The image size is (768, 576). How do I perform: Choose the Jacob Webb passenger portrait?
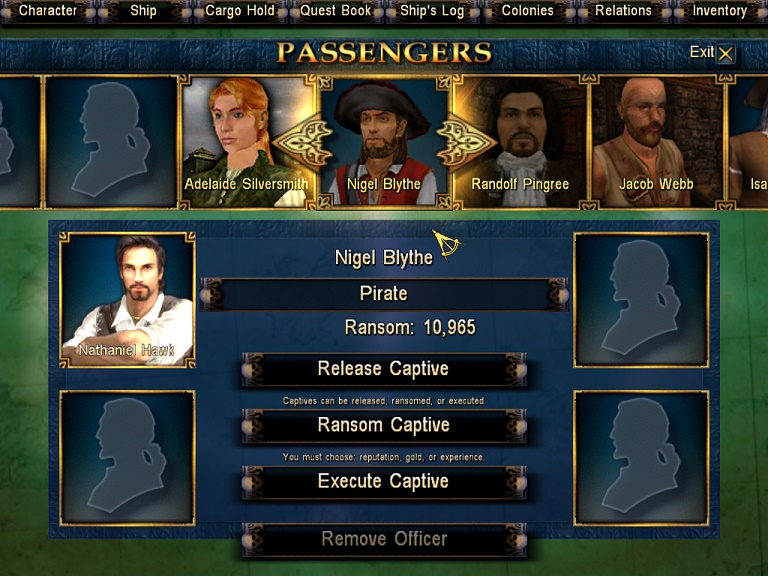657,142
